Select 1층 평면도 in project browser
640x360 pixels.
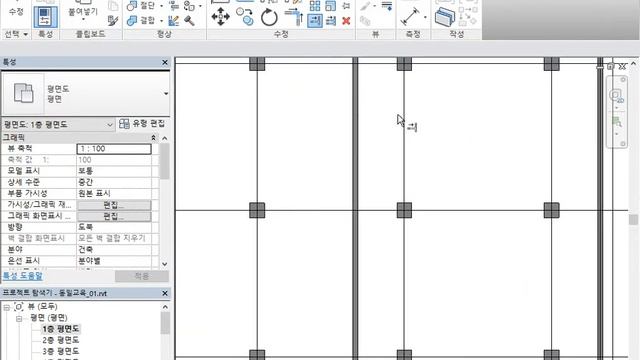tap(60, 329)
